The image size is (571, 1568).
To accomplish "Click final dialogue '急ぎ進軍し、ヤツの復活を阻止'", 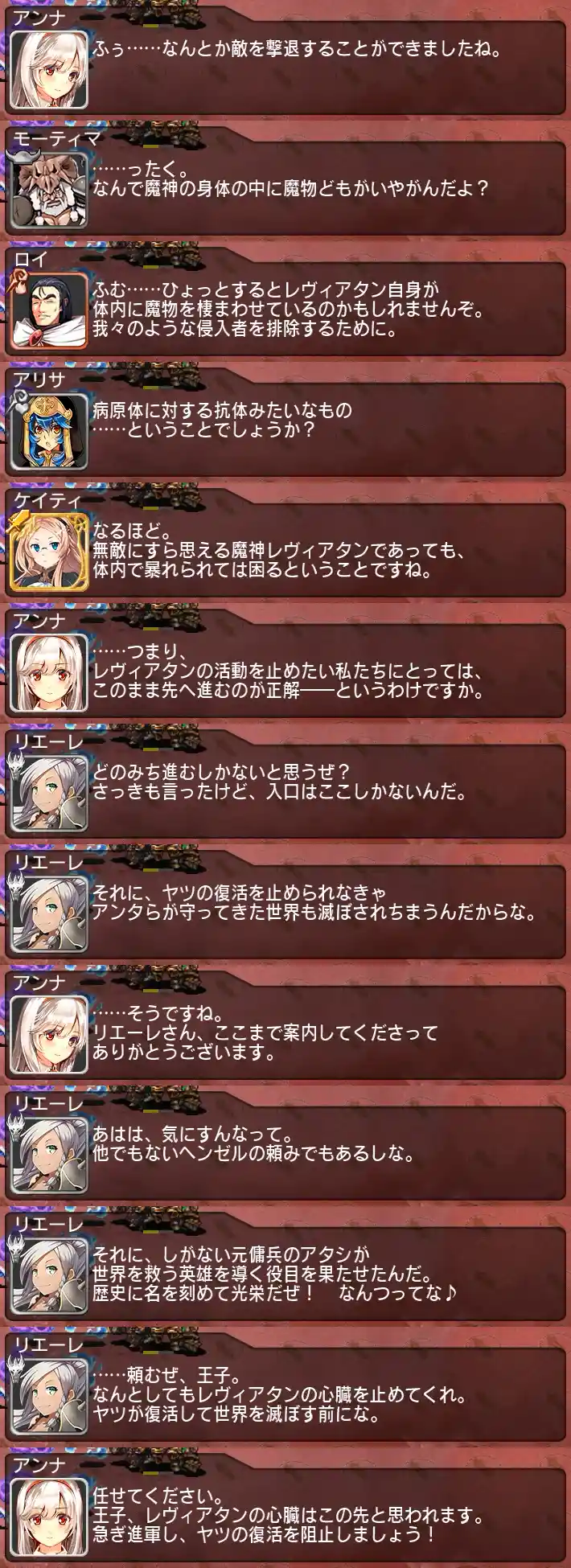I will [x=265, y=1535].
